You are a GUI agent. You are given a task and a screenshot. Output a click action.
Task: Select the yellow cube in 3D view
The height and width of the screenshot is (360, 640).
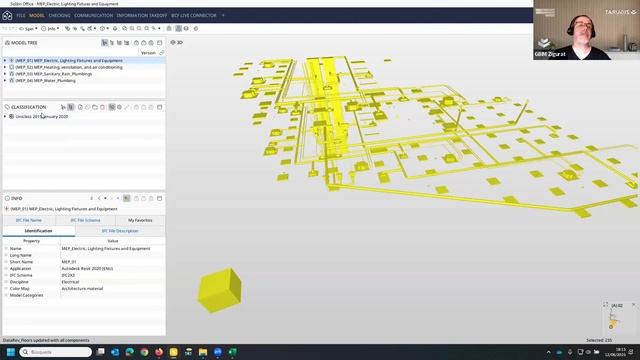[220, 290]
